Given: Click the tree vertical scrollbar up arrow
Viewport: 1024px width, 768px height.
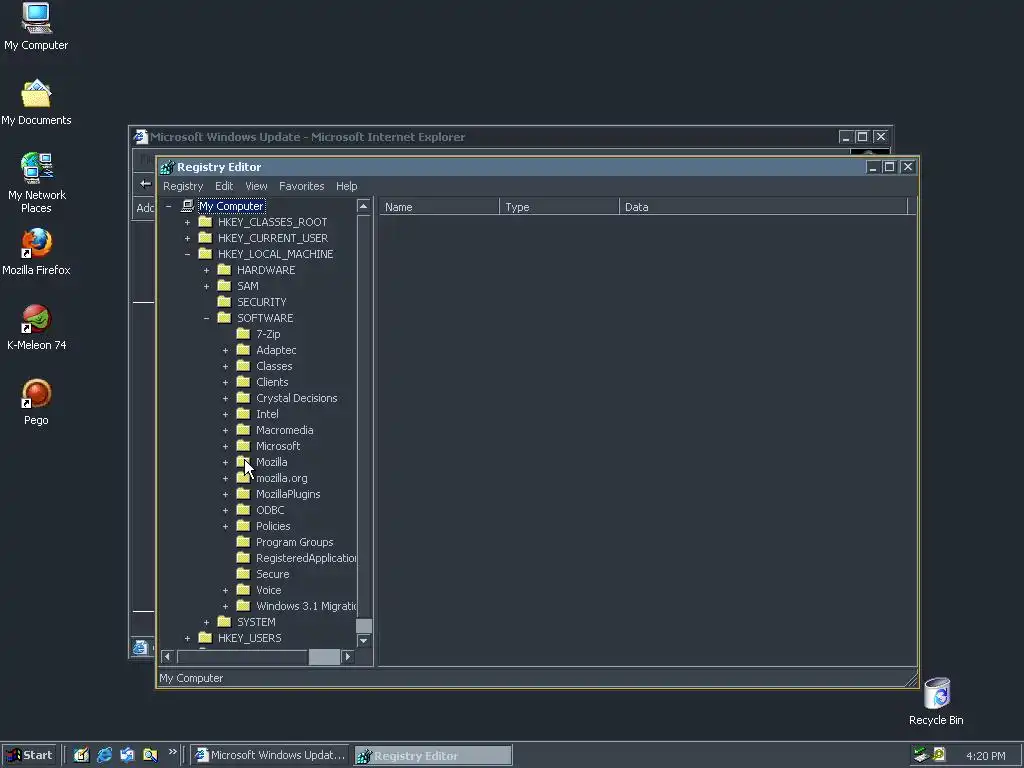Looking at the screenshot, I should pyautogui.click(x=364, y=206).
